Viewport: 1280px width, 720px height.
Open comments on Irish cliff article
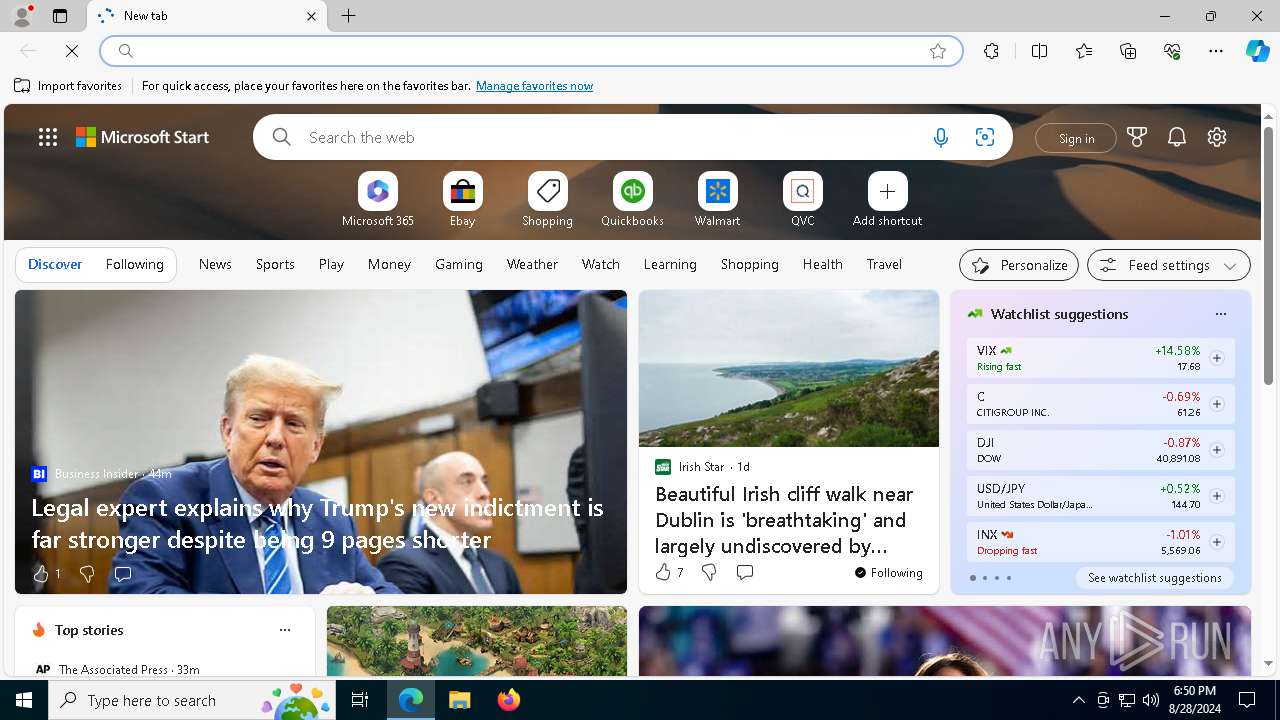tap(745, 572)
